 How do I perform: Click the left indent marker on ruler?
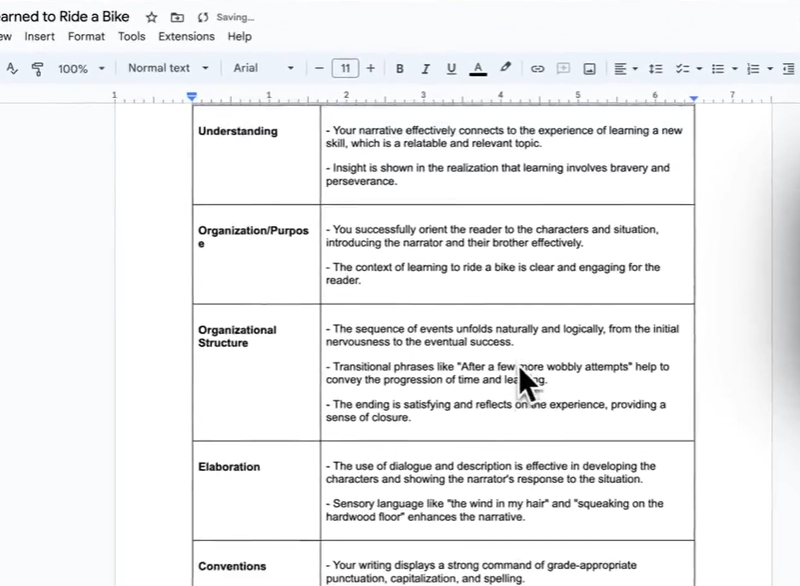tap(192, 96)
